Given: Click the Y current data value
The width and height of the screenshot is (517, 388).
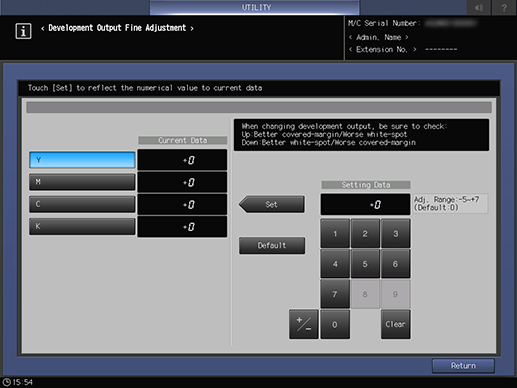Looking at the screenshot, I should point(182,160).
